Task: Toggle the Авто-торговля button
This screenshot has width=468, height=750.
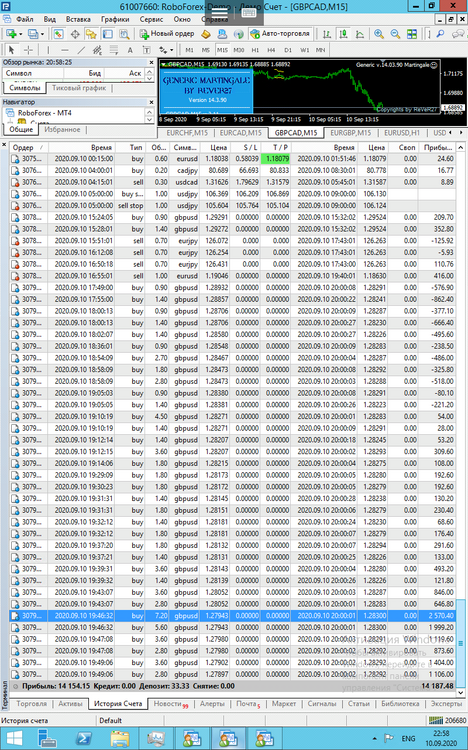Action: point(281,34)
